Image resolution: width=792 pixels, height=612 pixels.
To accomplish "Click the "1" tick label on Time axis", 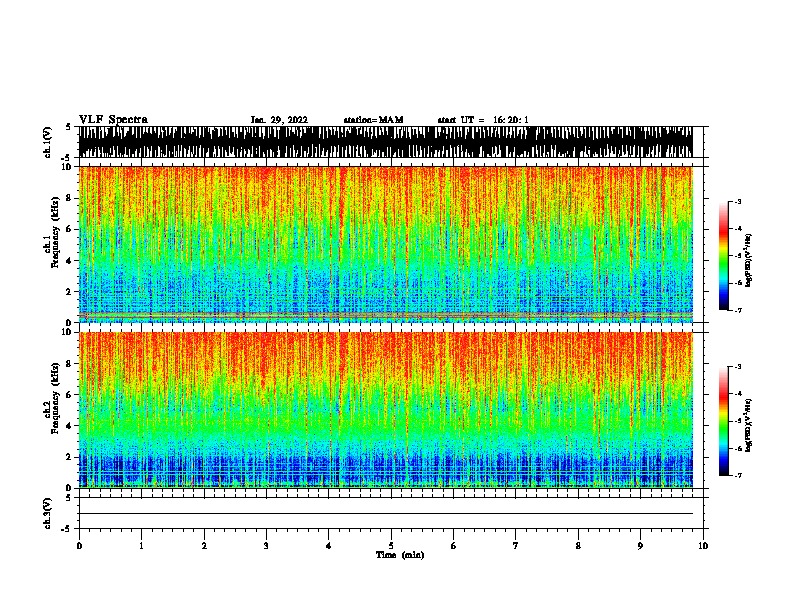I will pyautogui.click(x=141, y=546).
